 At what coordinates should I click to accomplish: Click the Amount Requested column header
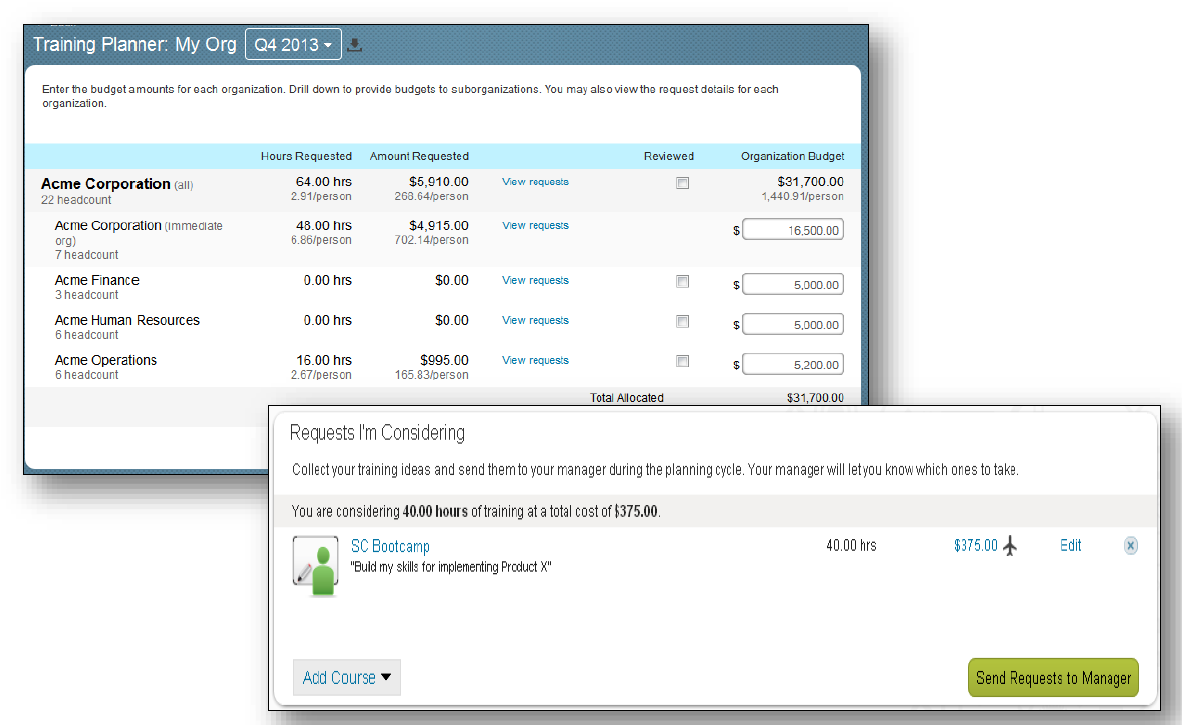click(419, 156)
